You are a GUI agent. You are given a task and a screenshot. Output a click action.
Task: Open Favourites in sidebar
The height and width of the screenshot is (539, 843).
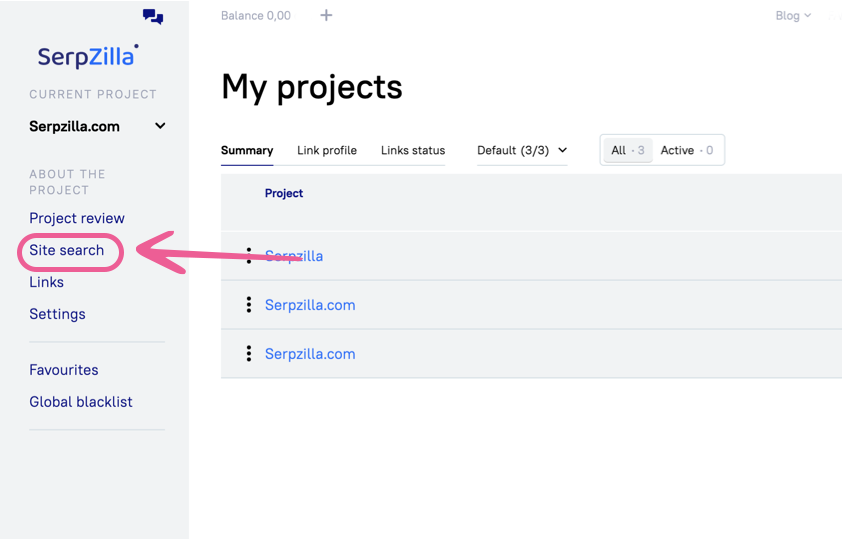pyautogui.click(x=63, y=370)
